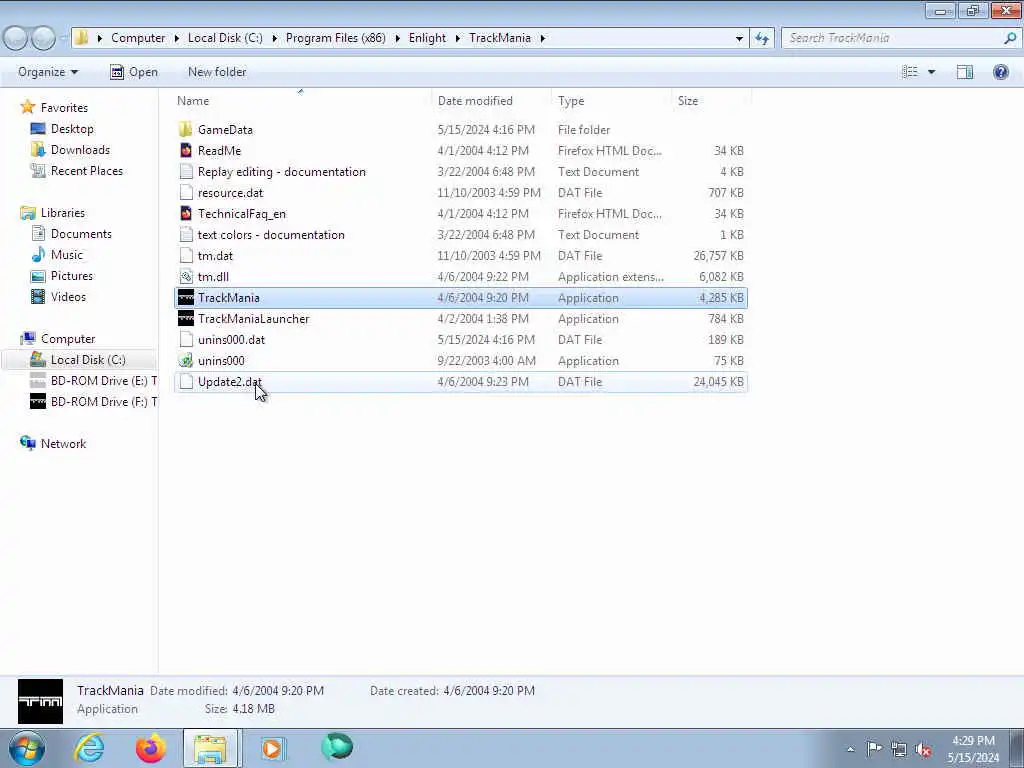The width and height of the screenshot is (1024, 768).
Task: Select BD-ROM Drive (F:) in navigation pane
Action: 93,402
